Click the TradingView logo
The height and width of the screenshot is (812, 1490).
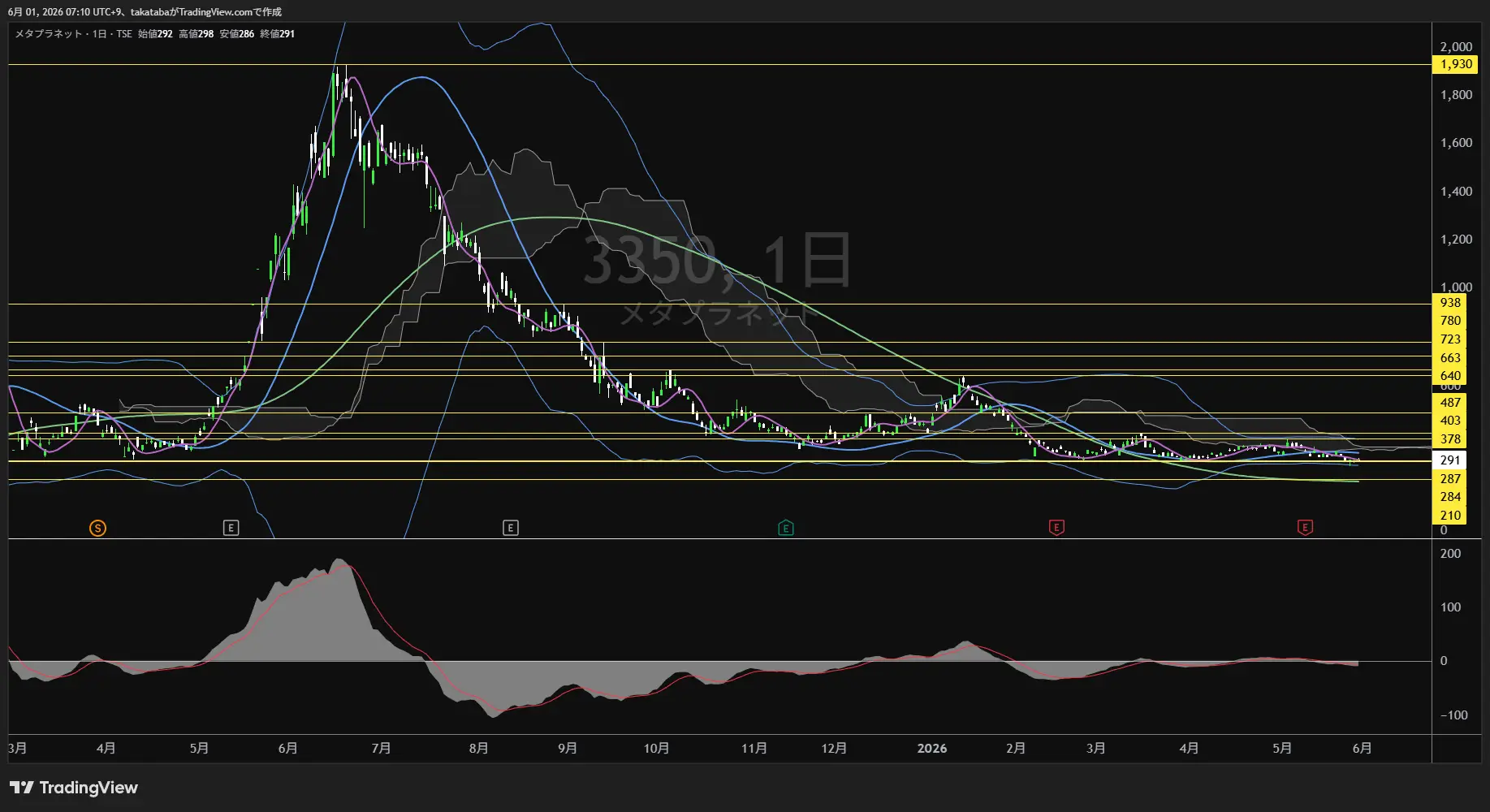click(x=73, y=788)
